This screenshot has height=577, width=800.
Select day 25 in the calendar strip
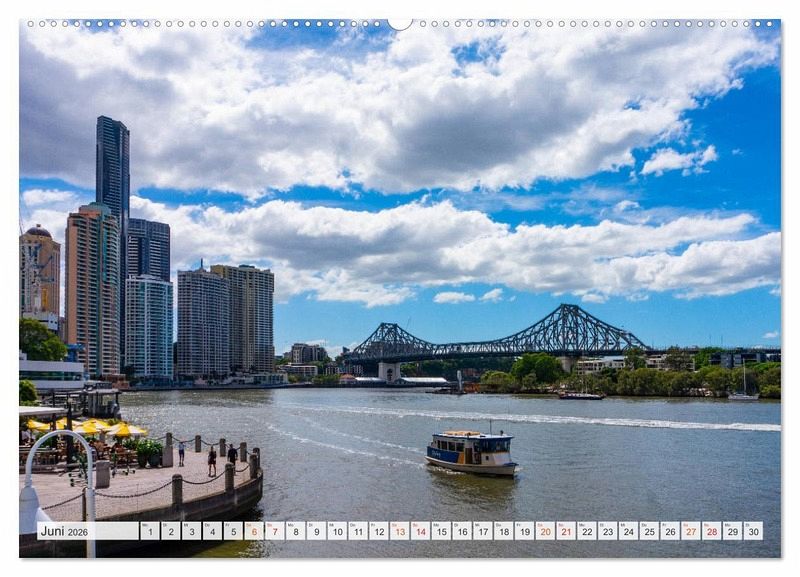[x=649, y=531]
